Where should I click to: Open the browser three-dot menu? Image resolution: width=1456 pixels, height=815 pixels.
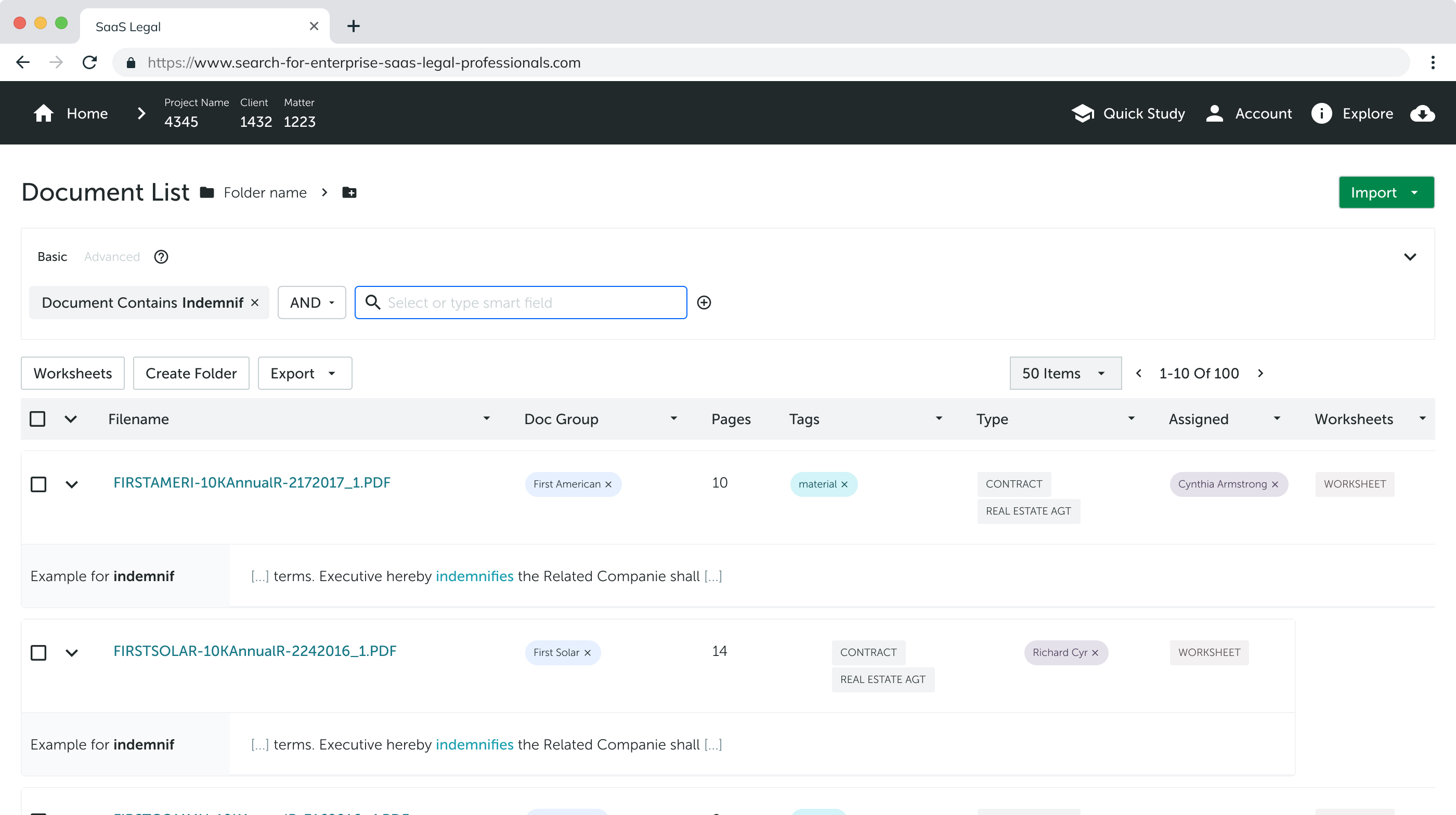pyautogui.click(x=1432, y=62)
